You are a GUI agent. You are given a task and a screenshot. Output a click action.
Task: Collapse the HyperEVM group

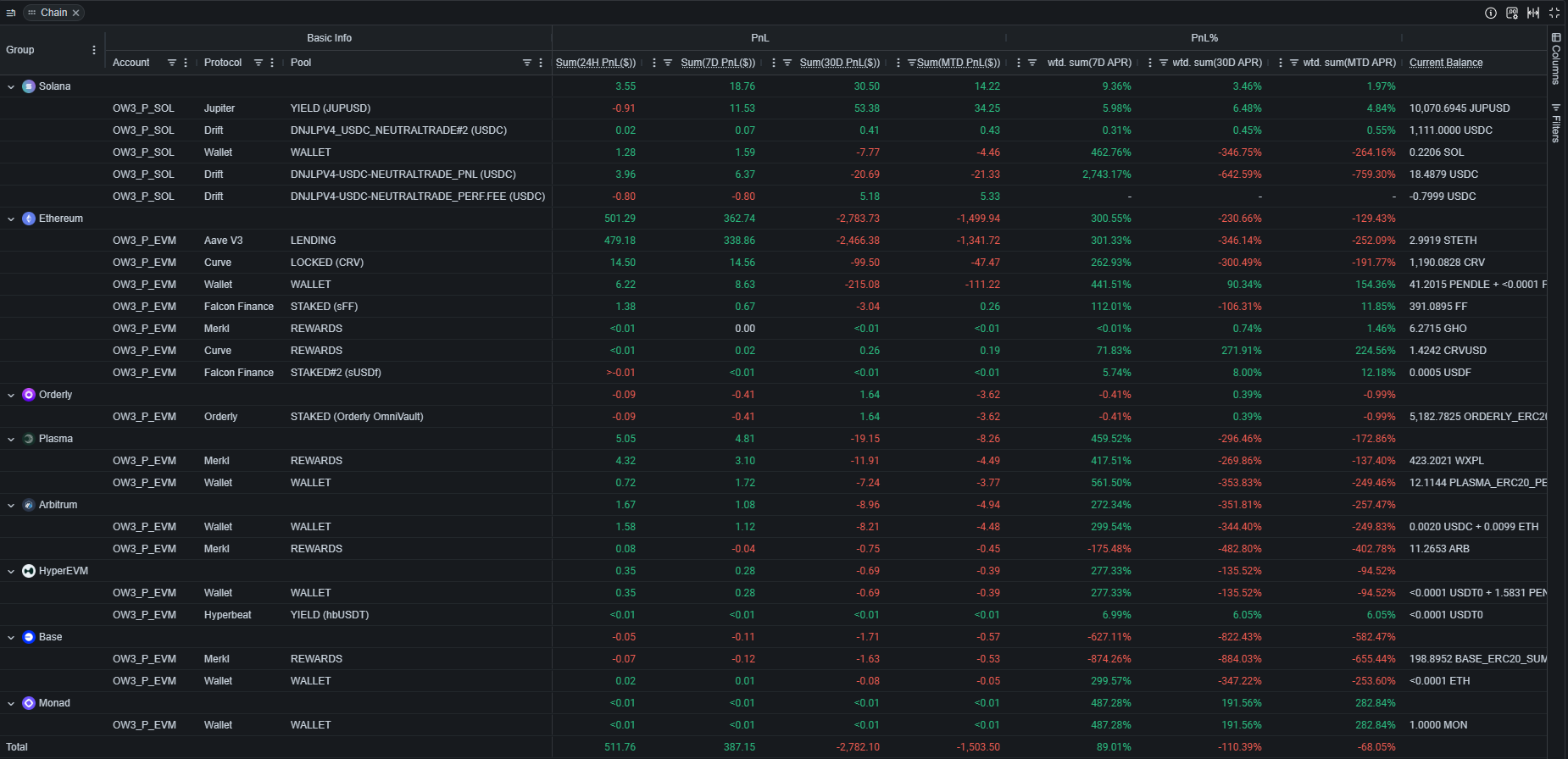(x=11, y=571)
